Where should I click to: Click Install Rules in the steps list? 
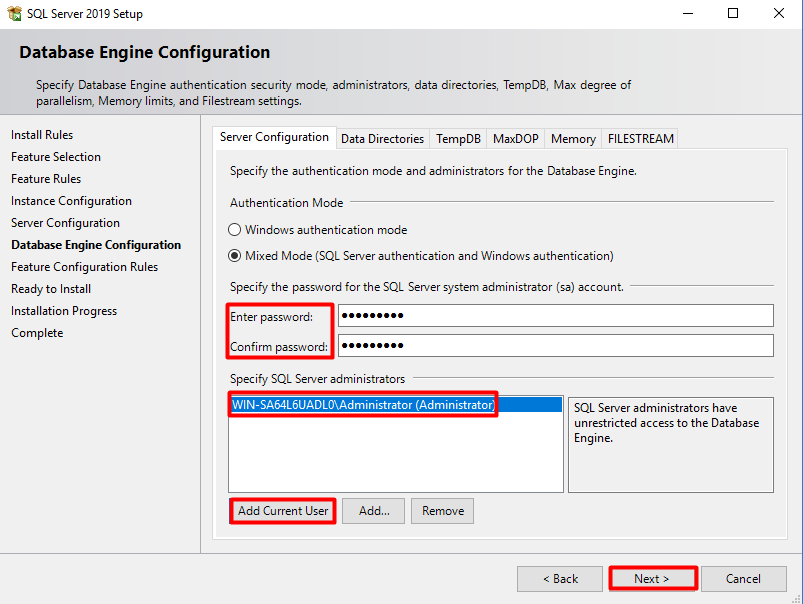coord(42,135)
